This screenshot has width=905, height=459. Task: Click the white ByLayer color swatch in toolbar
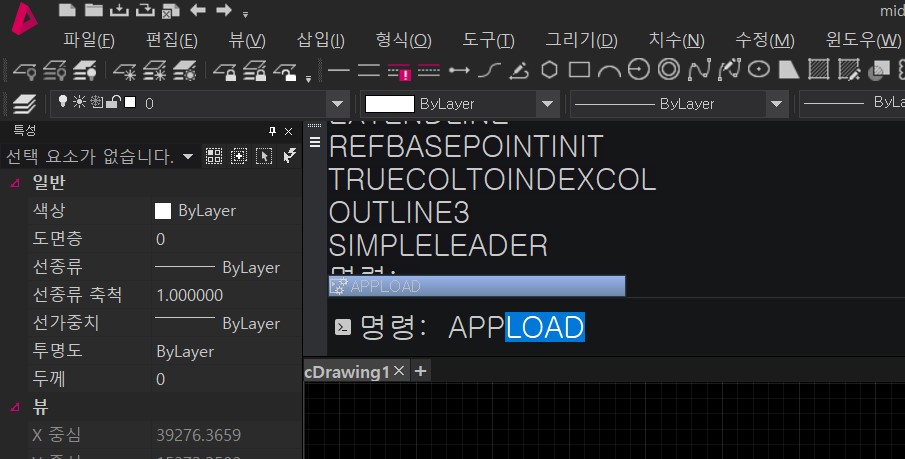tap(390, 104)
